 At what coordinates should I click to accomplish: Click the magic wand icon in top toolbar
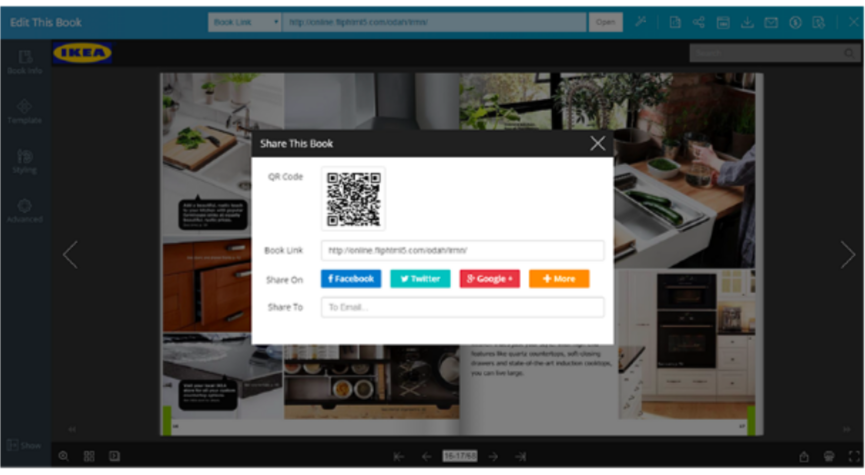pos(640,22)
